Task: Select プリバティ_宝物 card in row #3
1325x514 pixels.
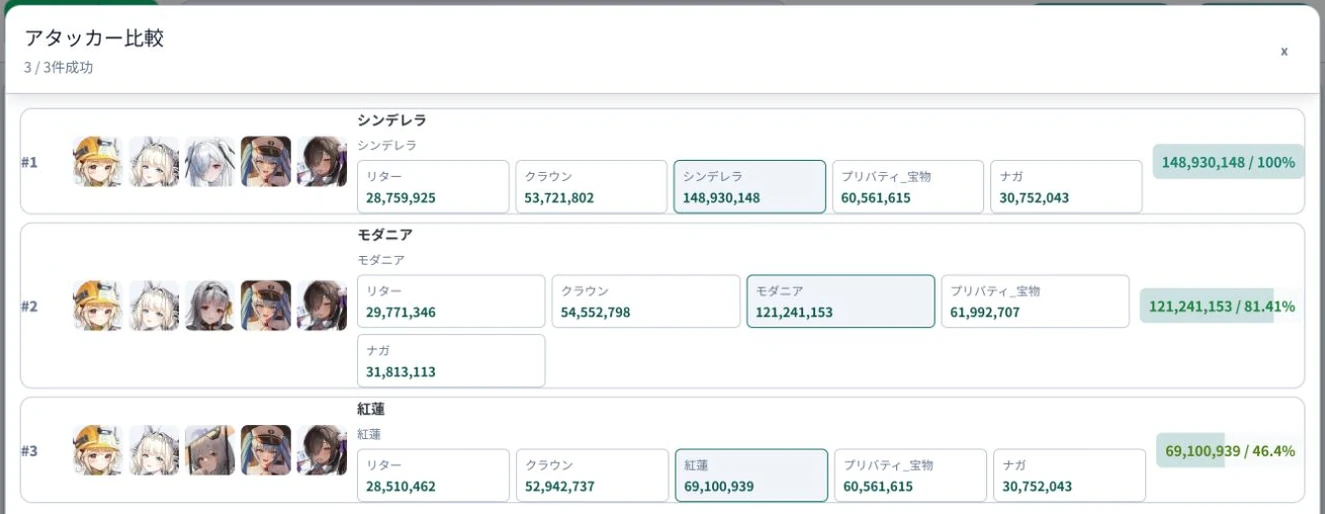Action: 911,475
